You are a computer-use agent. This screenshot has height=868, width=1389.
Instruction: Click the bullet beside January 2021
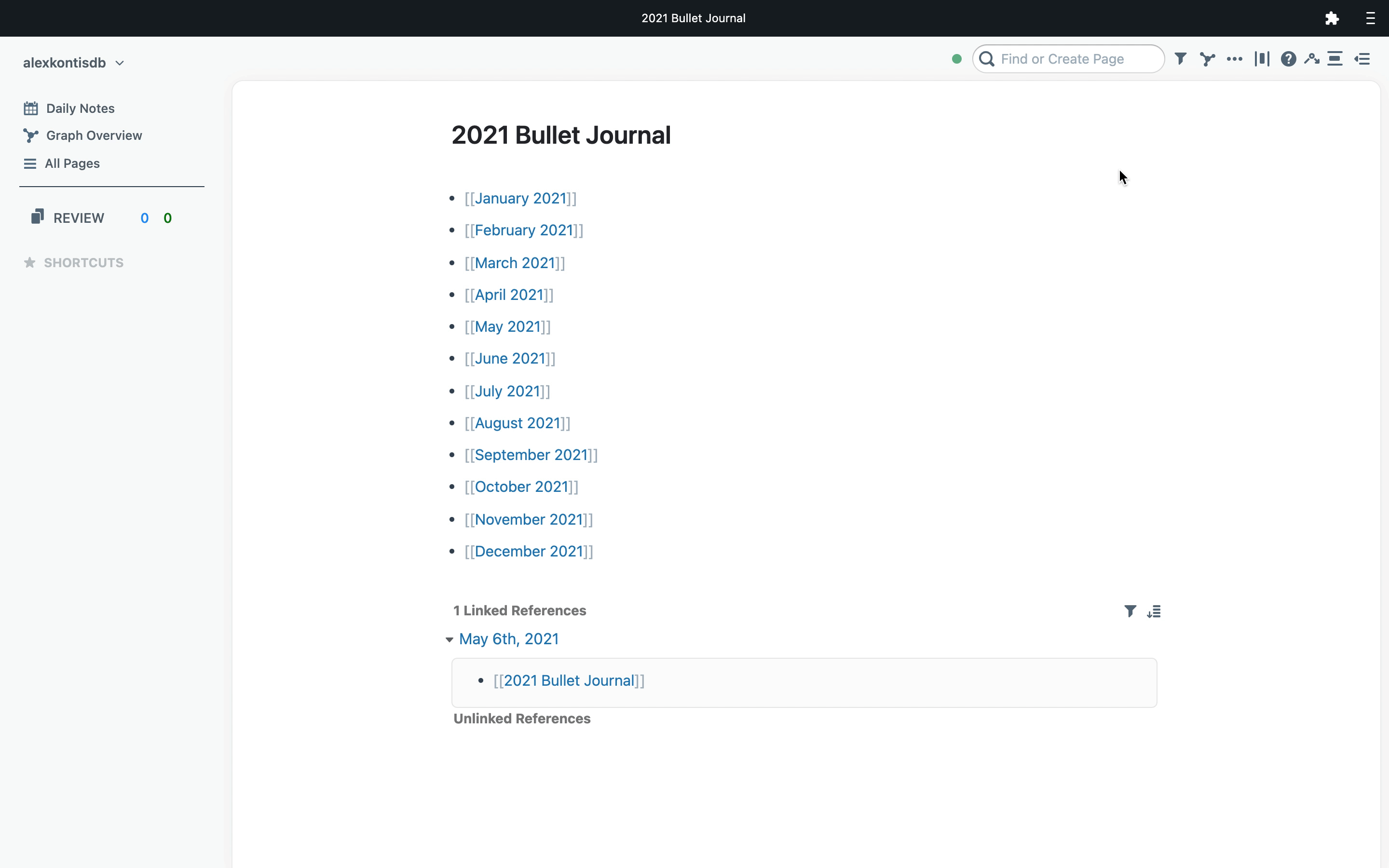tap(452, 199)
